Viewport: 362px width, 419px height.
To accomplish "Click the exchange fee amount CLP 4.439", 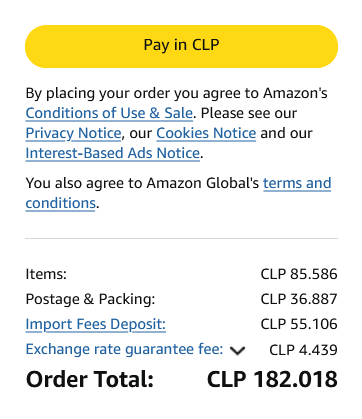I will tap(303, 350).
